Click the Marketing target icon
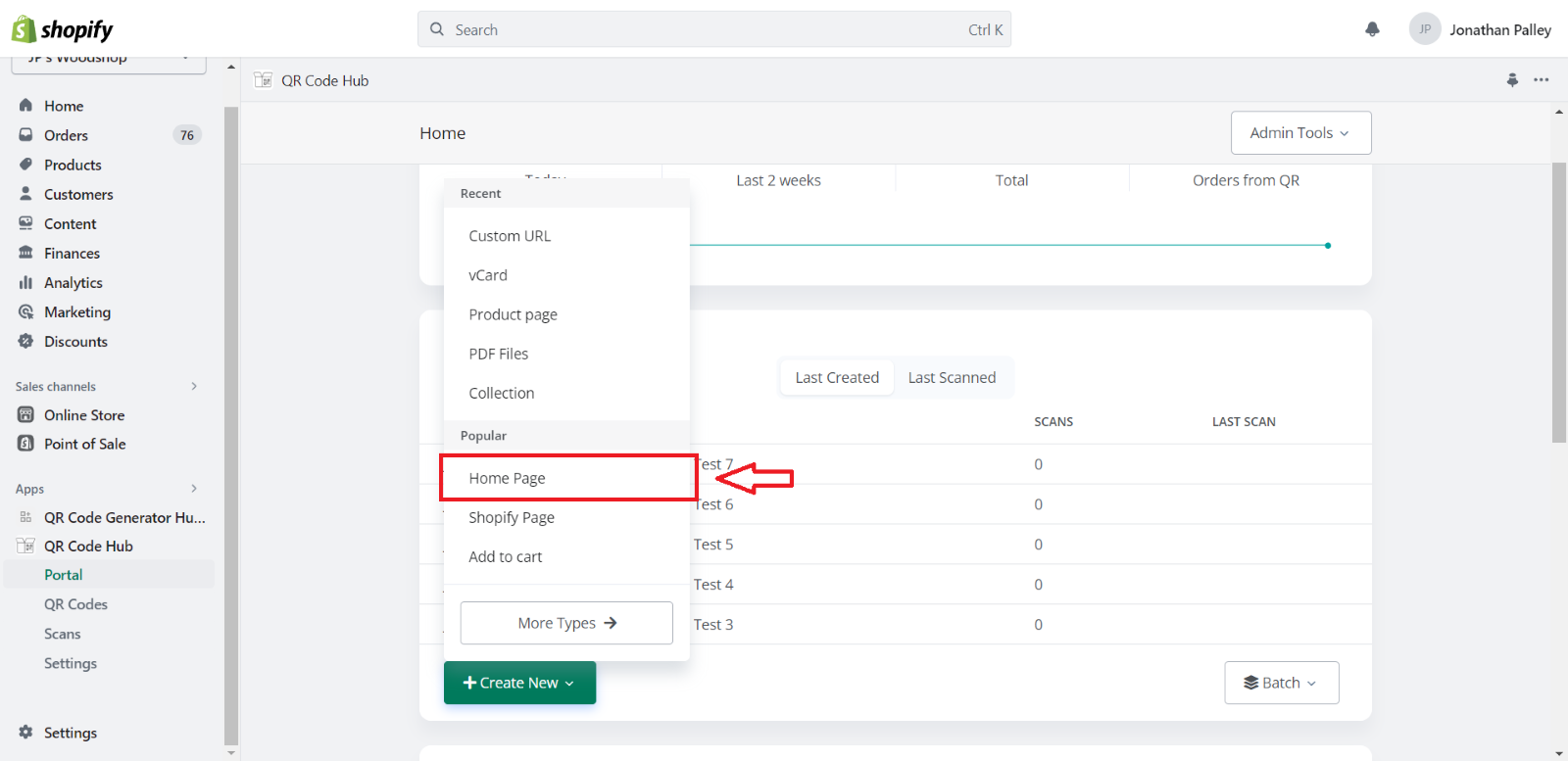 click(25, 311)
